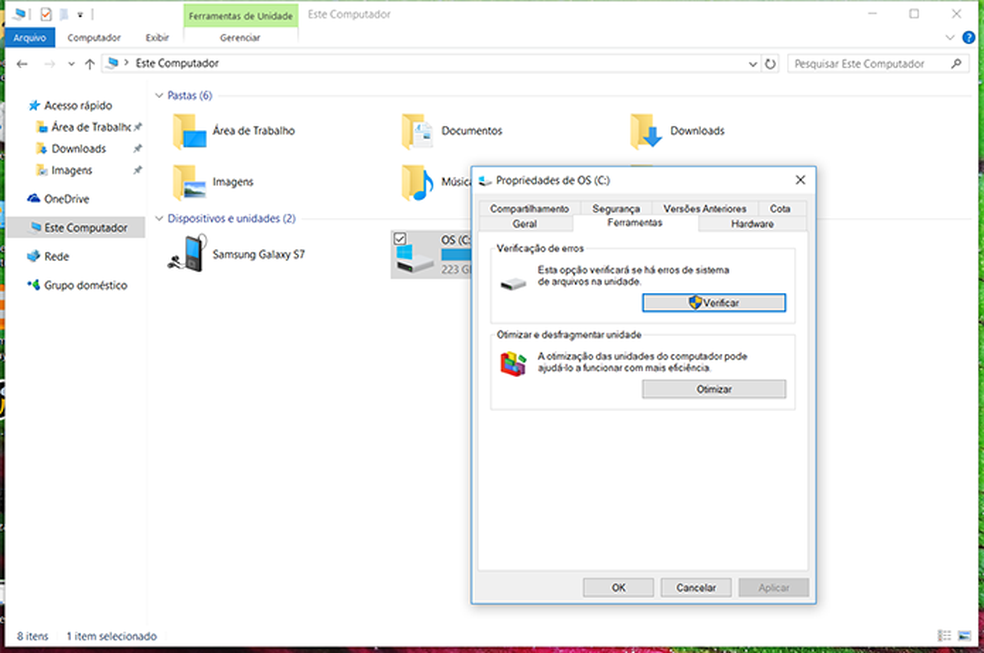Switch to the Hardware tab in dialog
This screenshot has width=984, height=653.
[x=752, y=224]
